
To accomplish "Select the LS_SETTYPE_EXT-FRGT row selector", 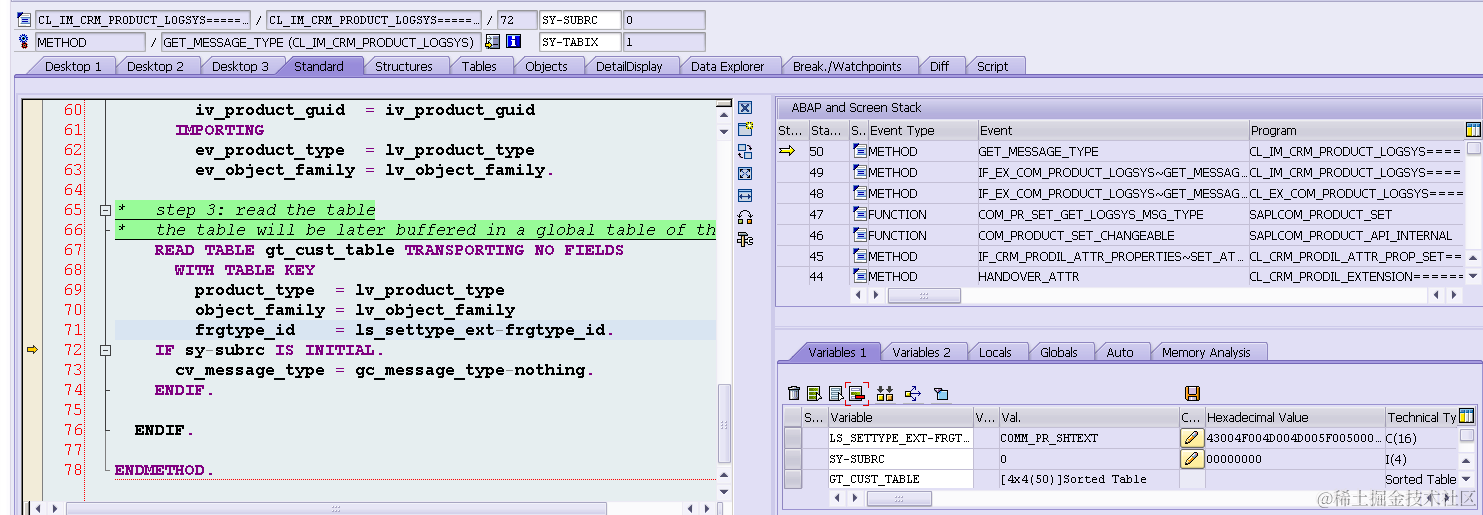I will (x=793, y=438).
